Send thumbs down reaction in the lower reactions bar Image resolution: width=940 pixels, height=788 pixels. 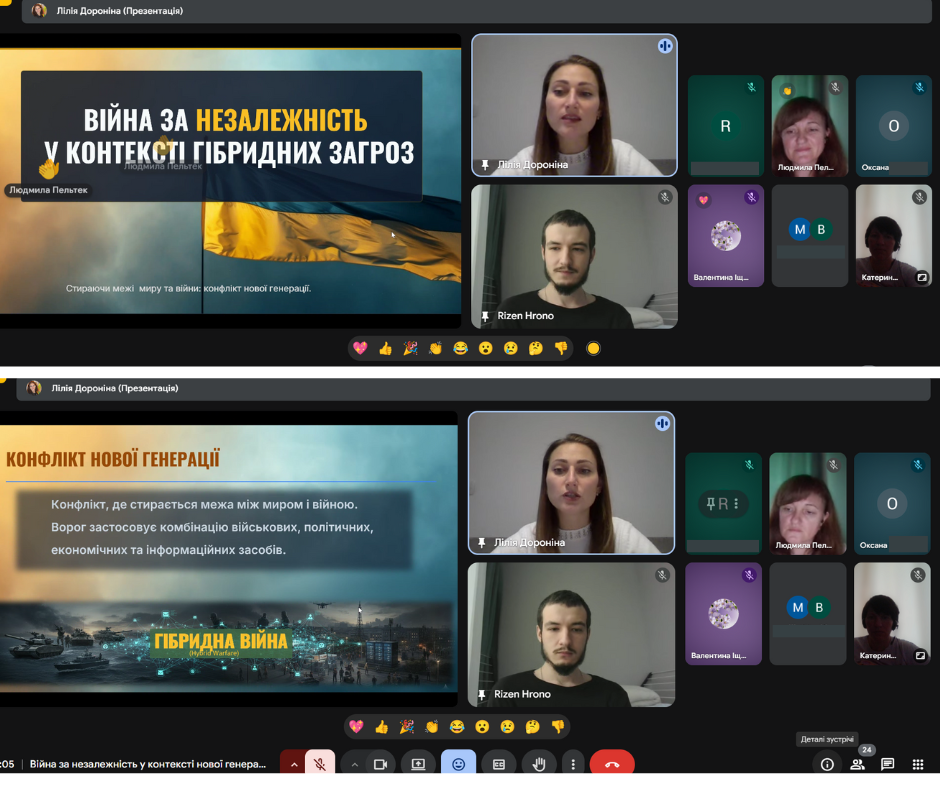click(558, 727)
